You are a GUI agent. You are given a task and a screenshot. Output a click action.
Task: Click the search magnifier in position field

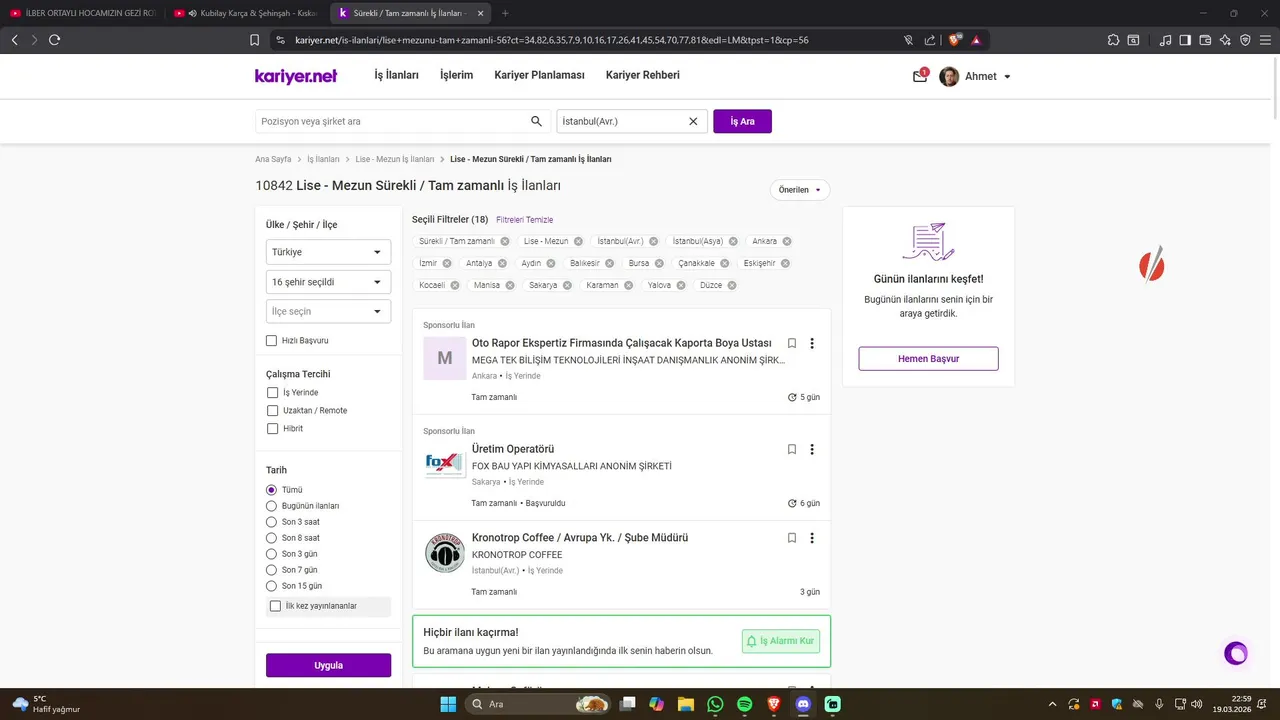536,121
